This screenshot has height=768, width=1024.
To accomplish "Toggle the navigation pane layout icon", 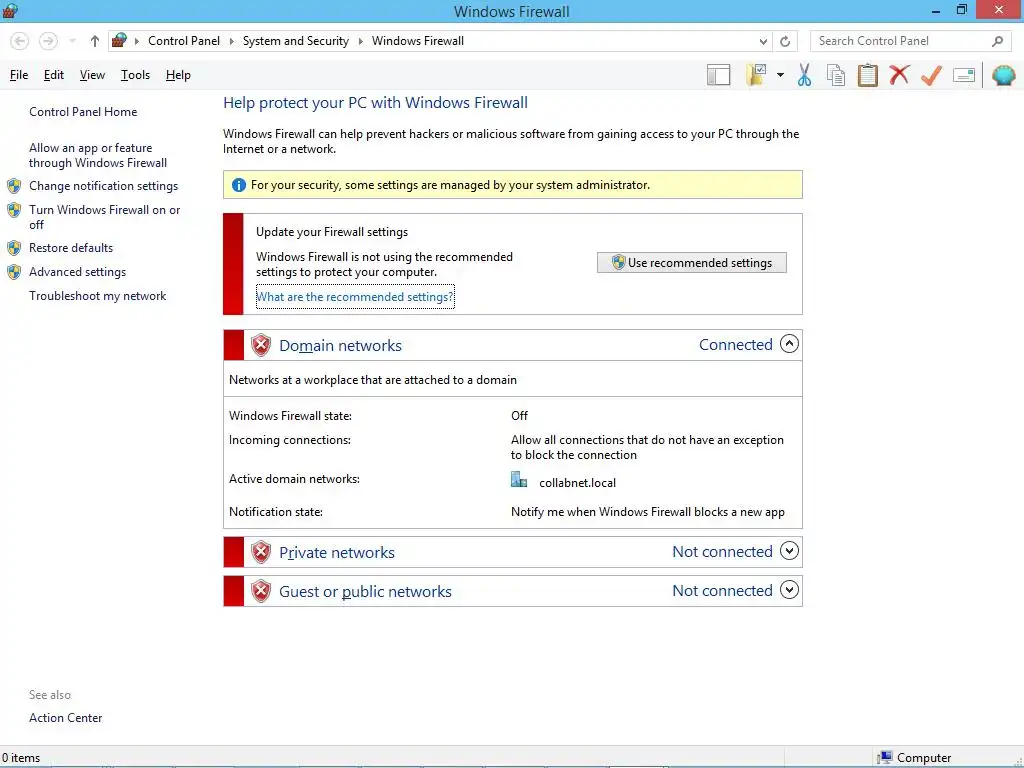I will [718, 75].
